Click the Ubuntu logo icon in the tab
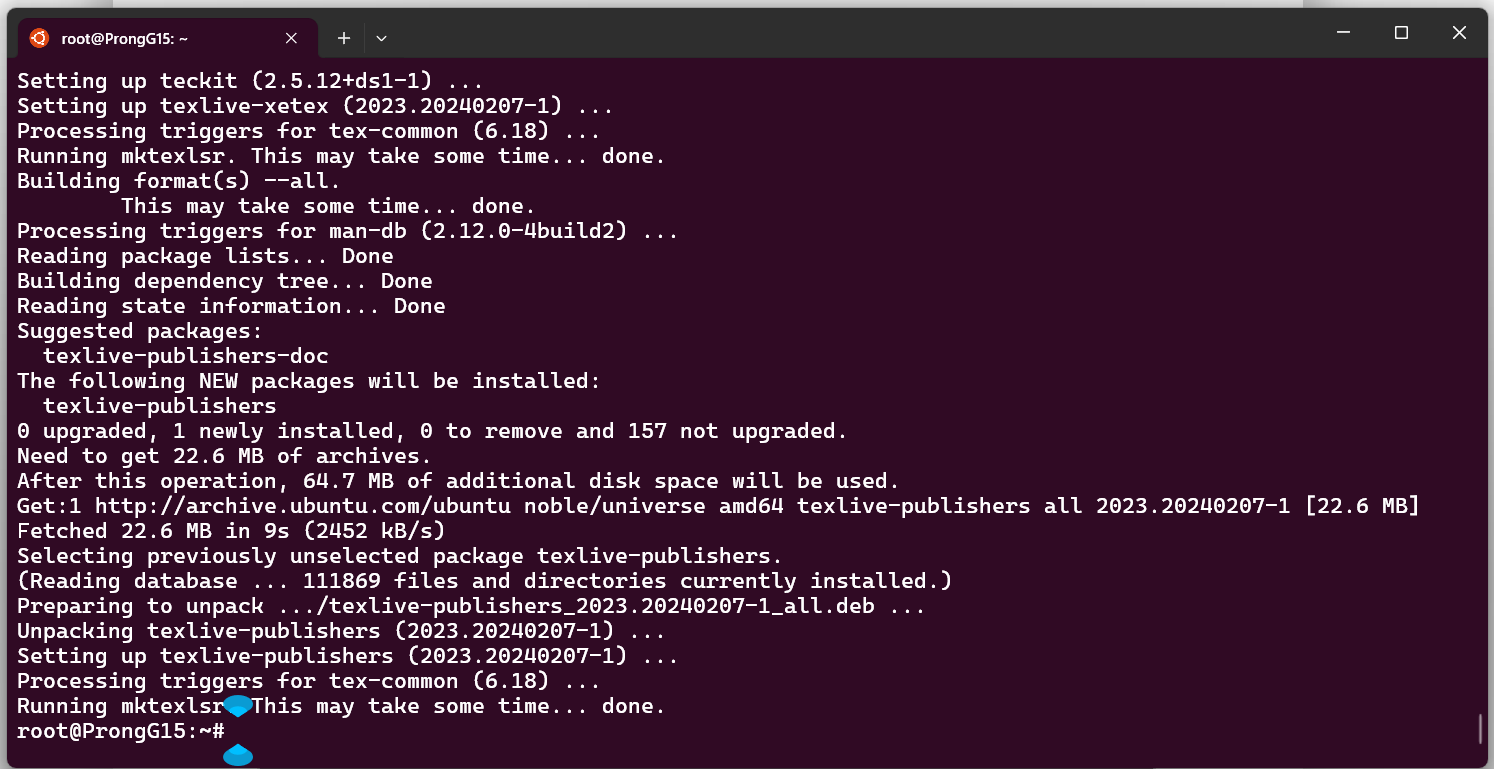Screen dimensions: 1494x769 pyautogui.click(x=39, y=38)
